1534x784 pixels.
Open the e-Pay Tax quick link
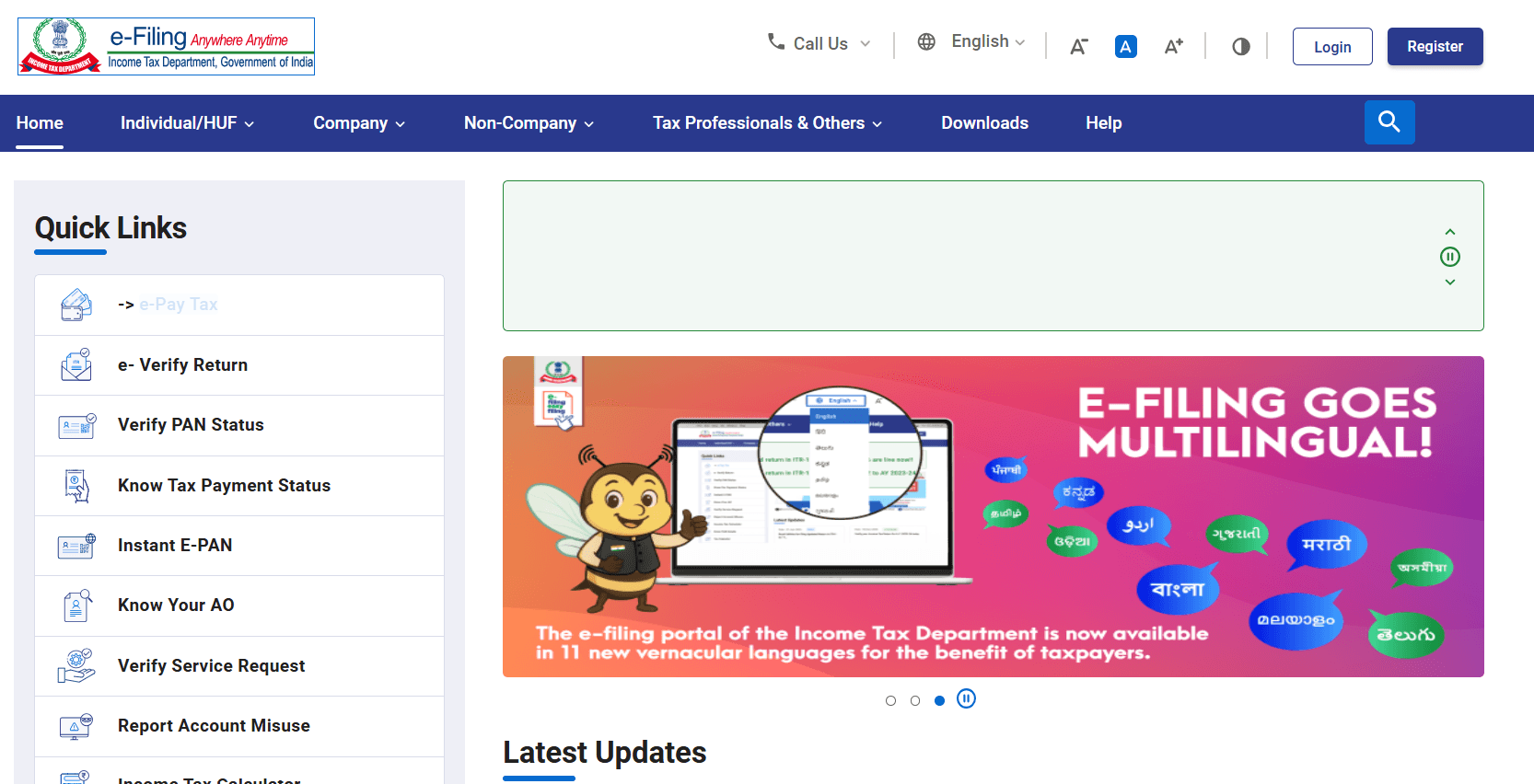point(179,305)
